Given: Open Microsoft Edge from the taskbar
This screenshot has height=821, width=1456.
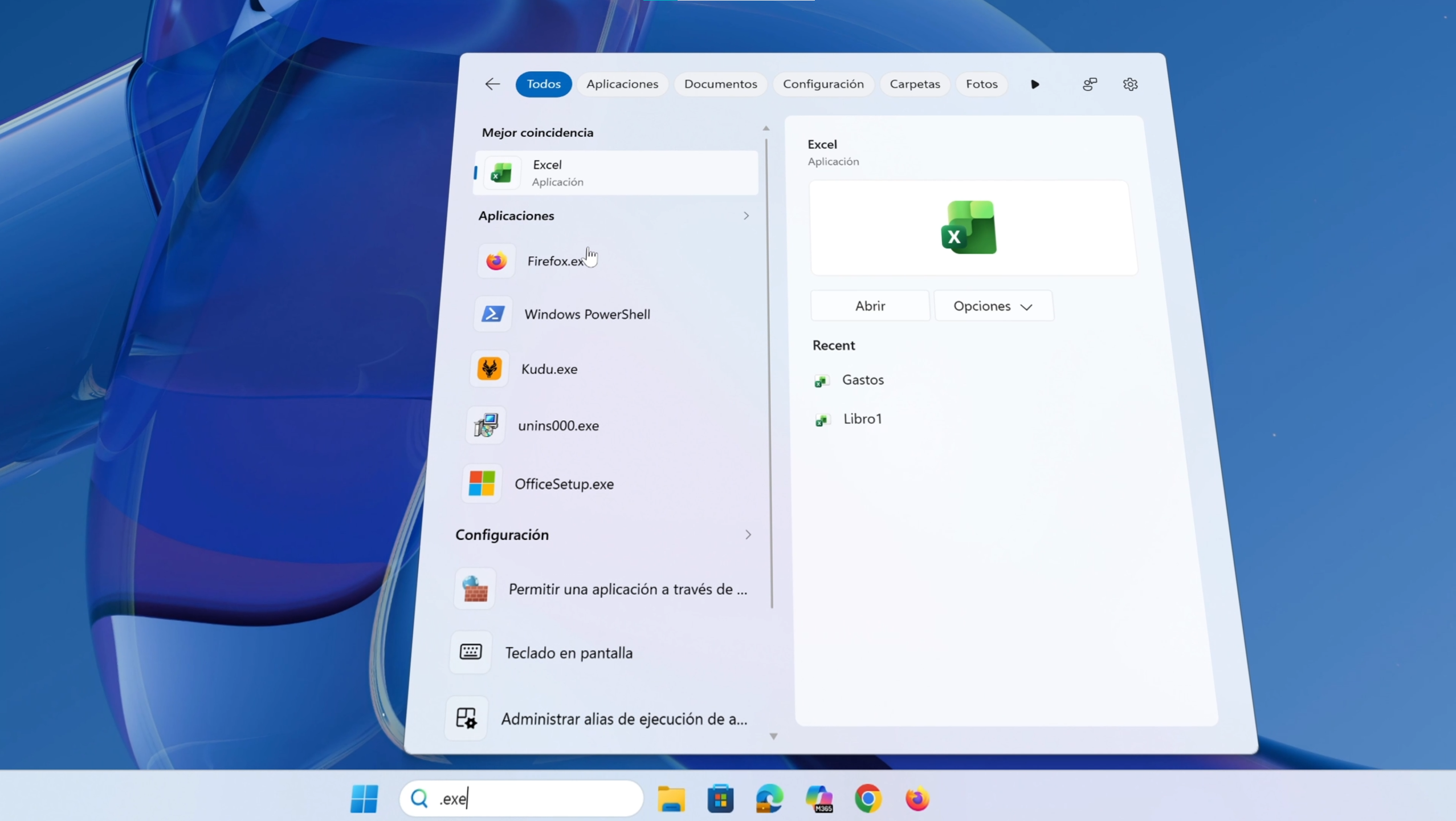Looking at the screenshot, I should pos(769,799).
